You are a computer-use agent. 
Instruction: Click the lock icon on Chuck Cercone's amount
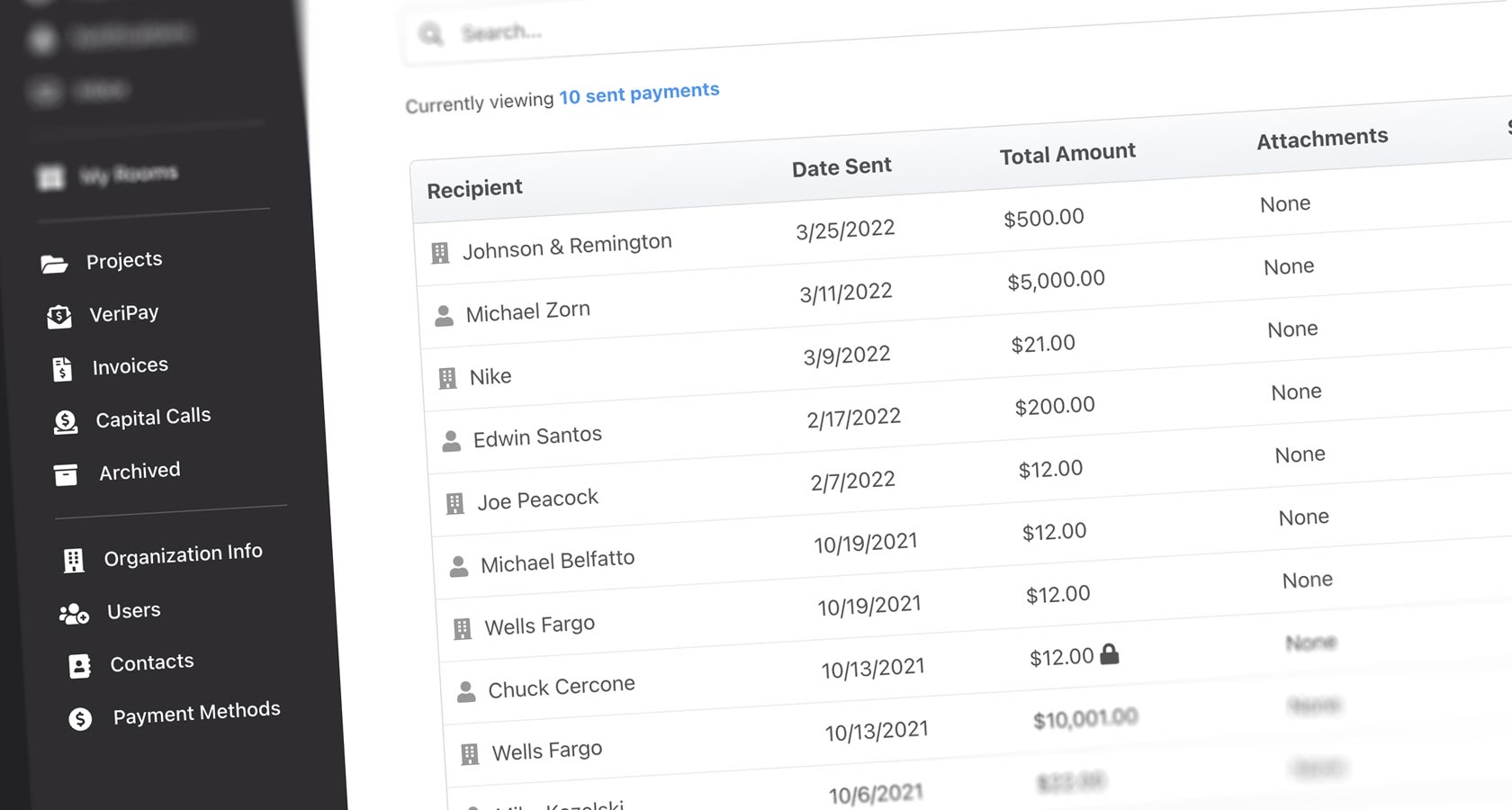click(1110, 653)
